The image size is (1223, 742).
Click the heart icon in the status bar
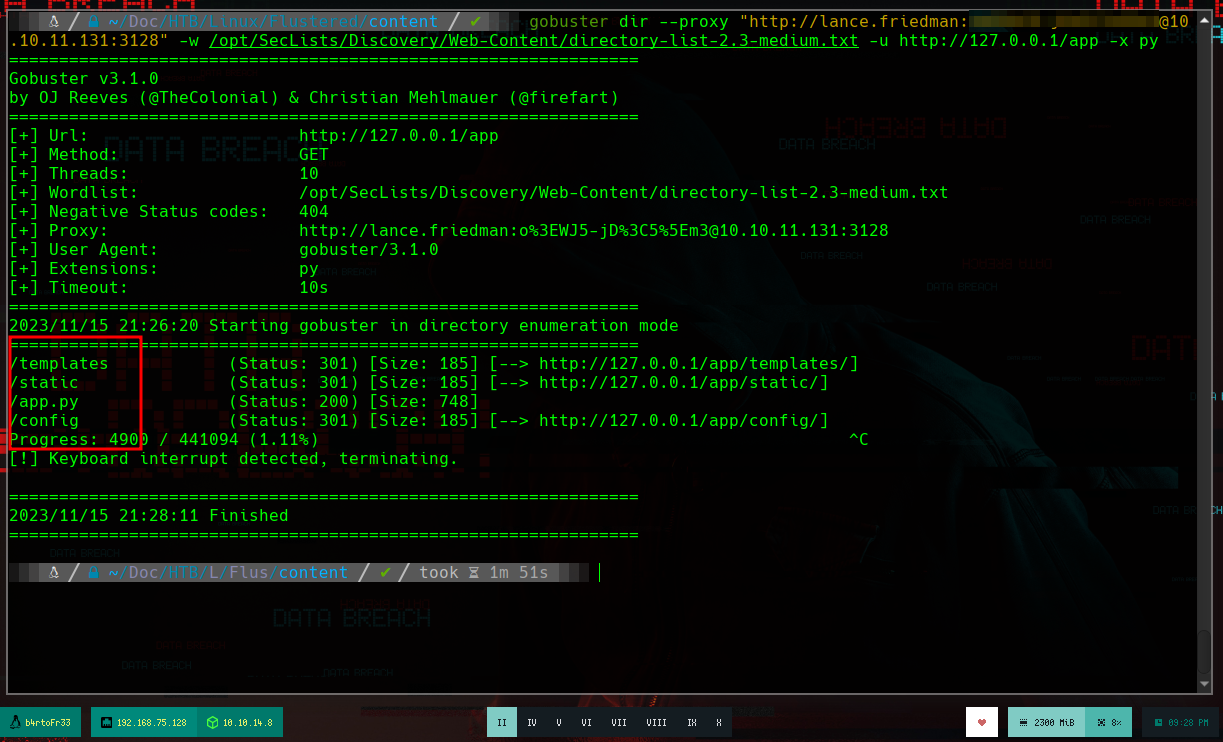point(982,722)
